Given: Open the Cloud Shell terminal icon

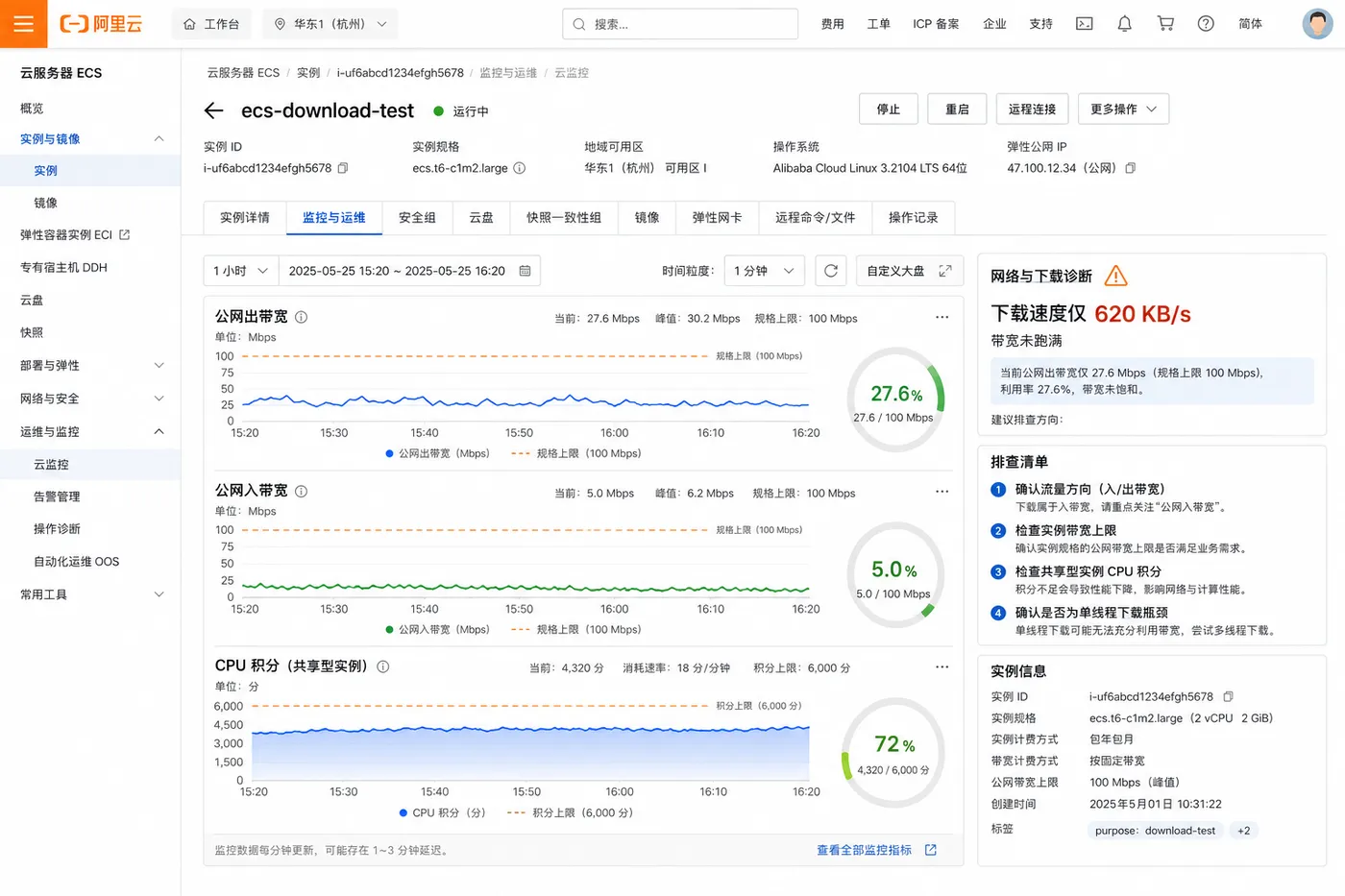Looking at the screenshot, I should point(1084,24).
